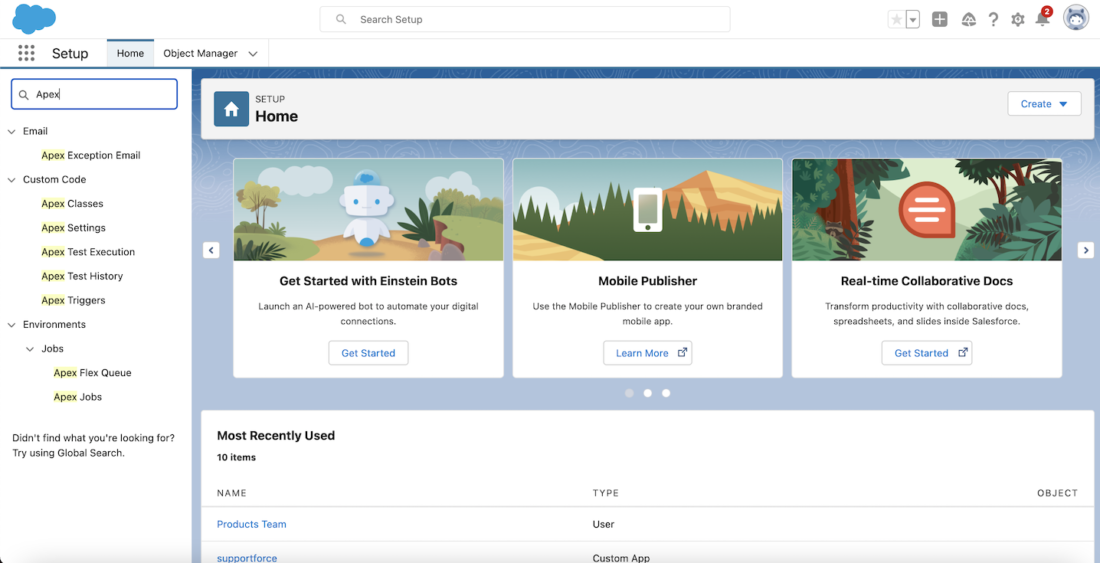Open the user profile avatar
The height and width of the screenshot is (563, 1100).
1075,19
